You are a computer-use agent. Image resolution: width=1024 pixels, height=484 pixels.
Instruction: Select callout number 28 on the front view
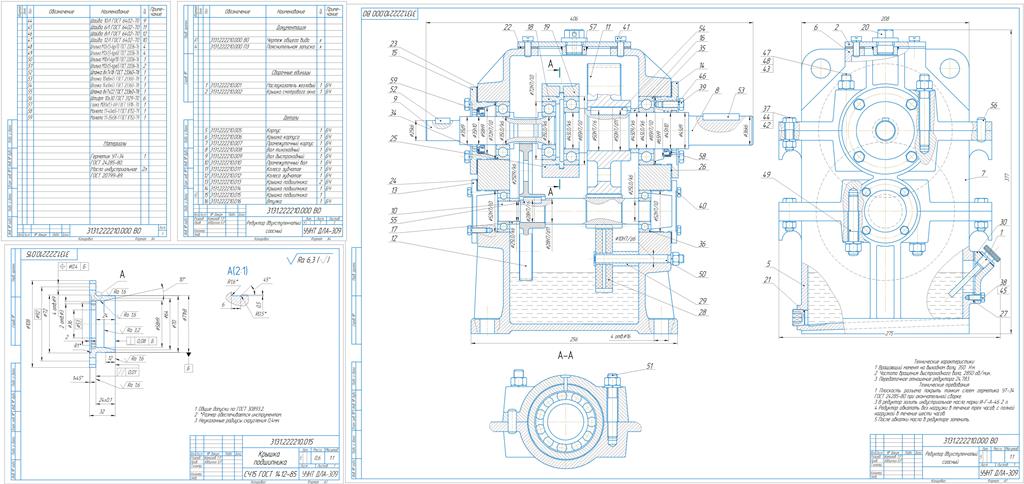(703, 313)
